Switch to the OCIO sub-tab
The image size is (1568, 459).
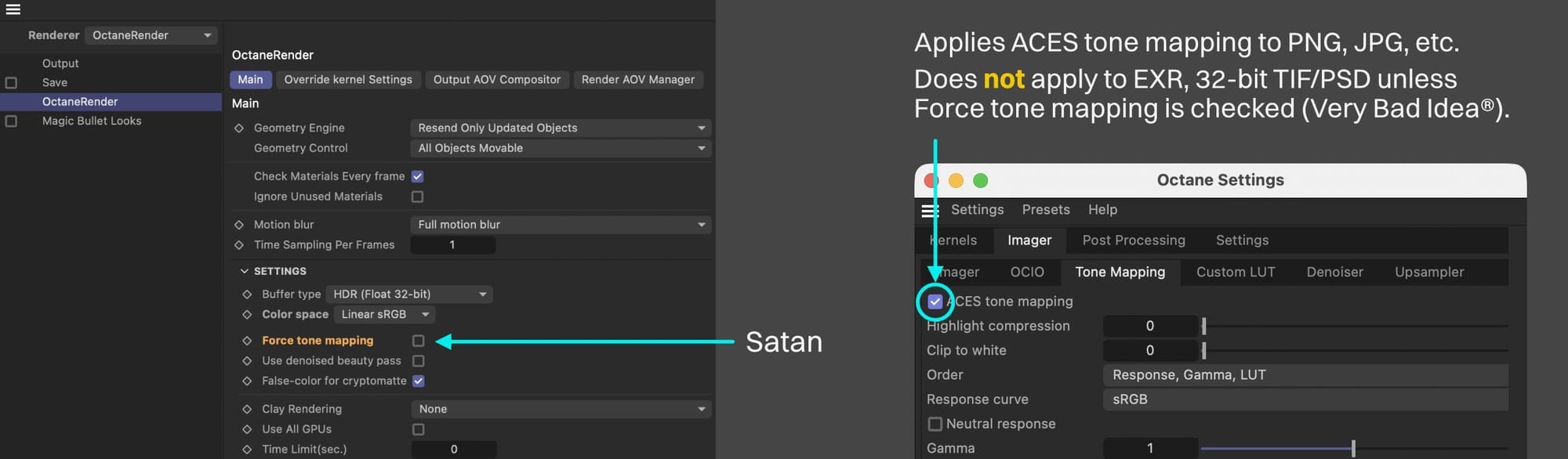coord(1027,273)
